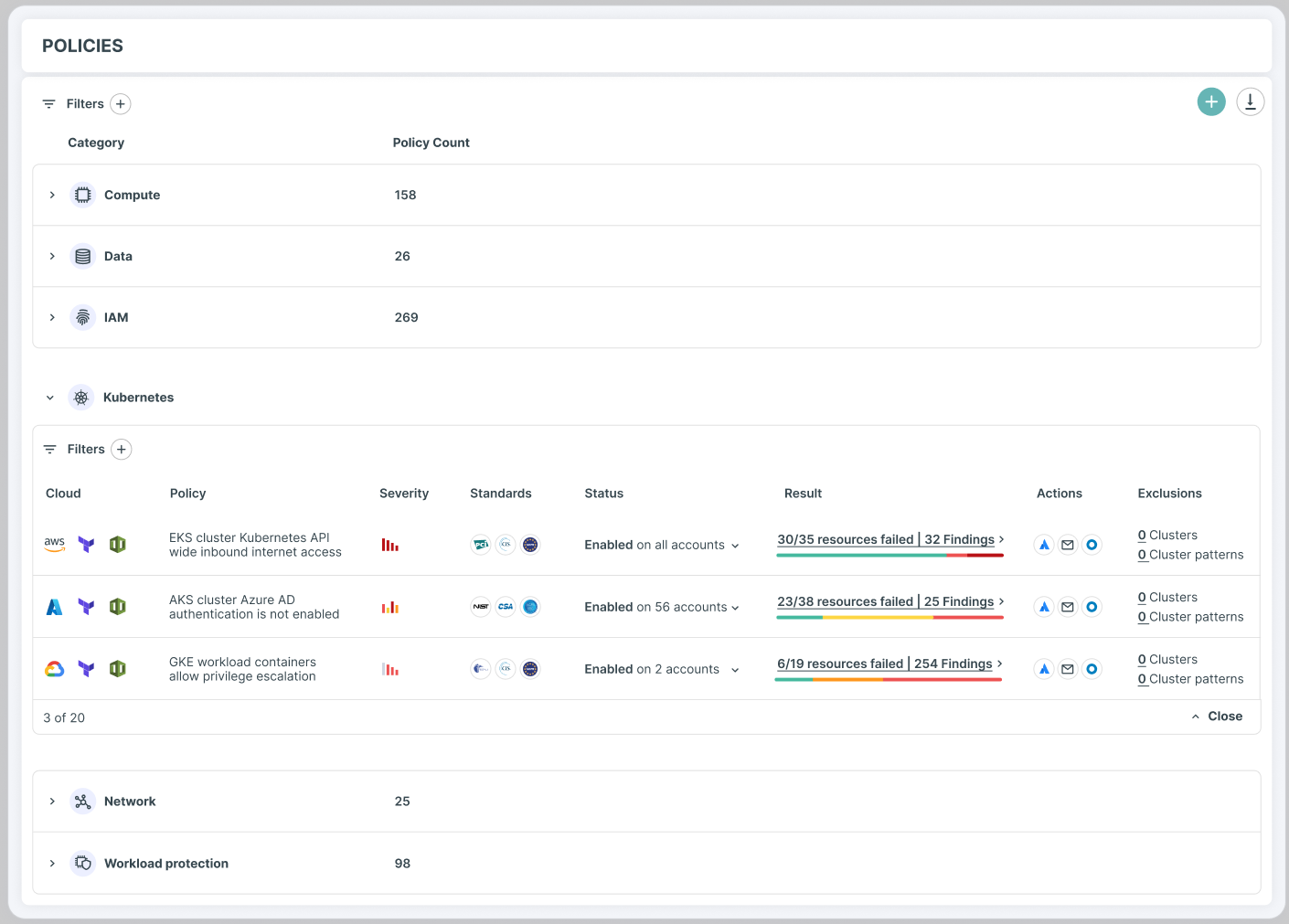Screen dimensions: 1289x924
Task: Click the green add policy plus button
Action: (1211, 101)
